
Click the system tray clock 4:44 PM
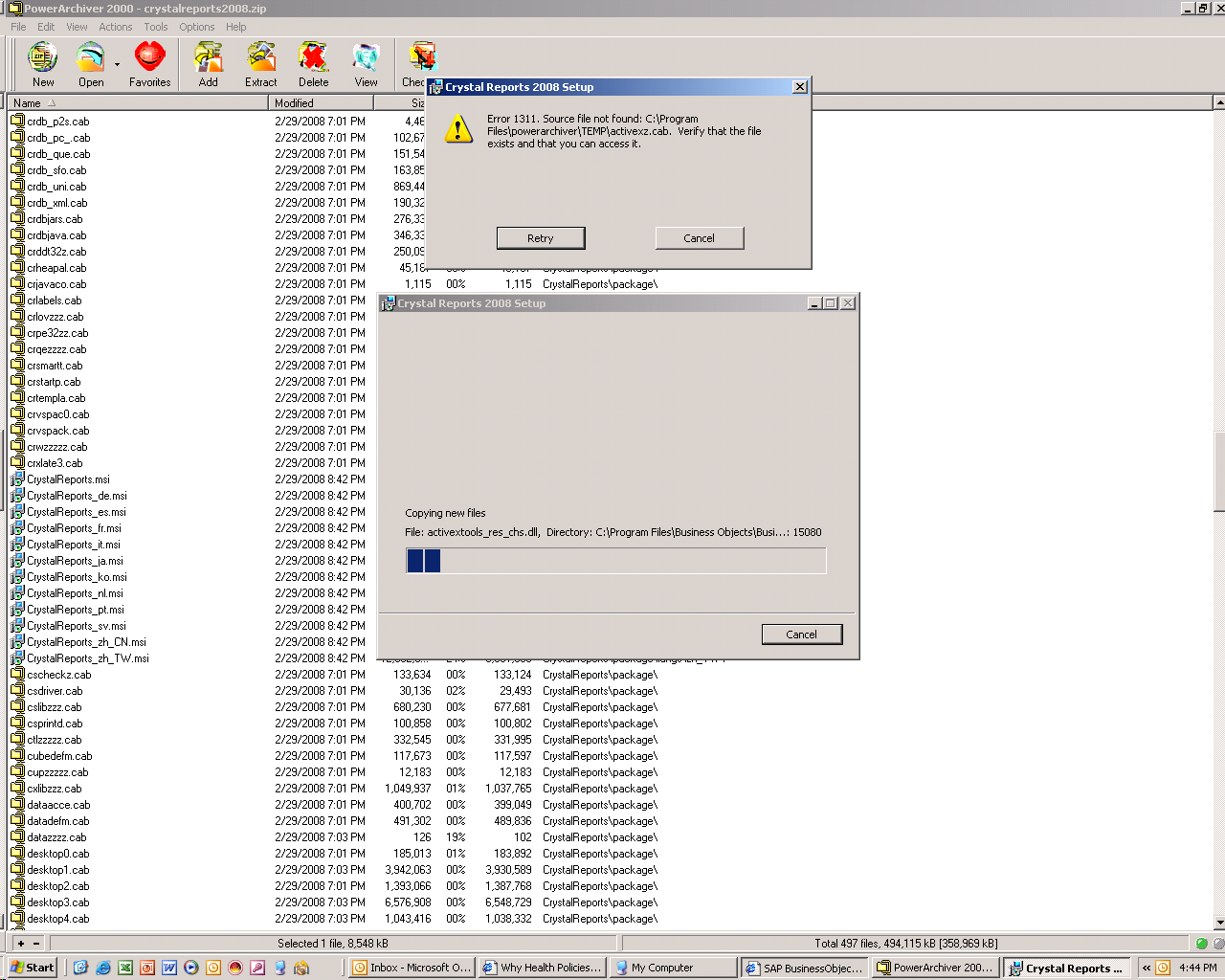click(x=1198, y=968)
